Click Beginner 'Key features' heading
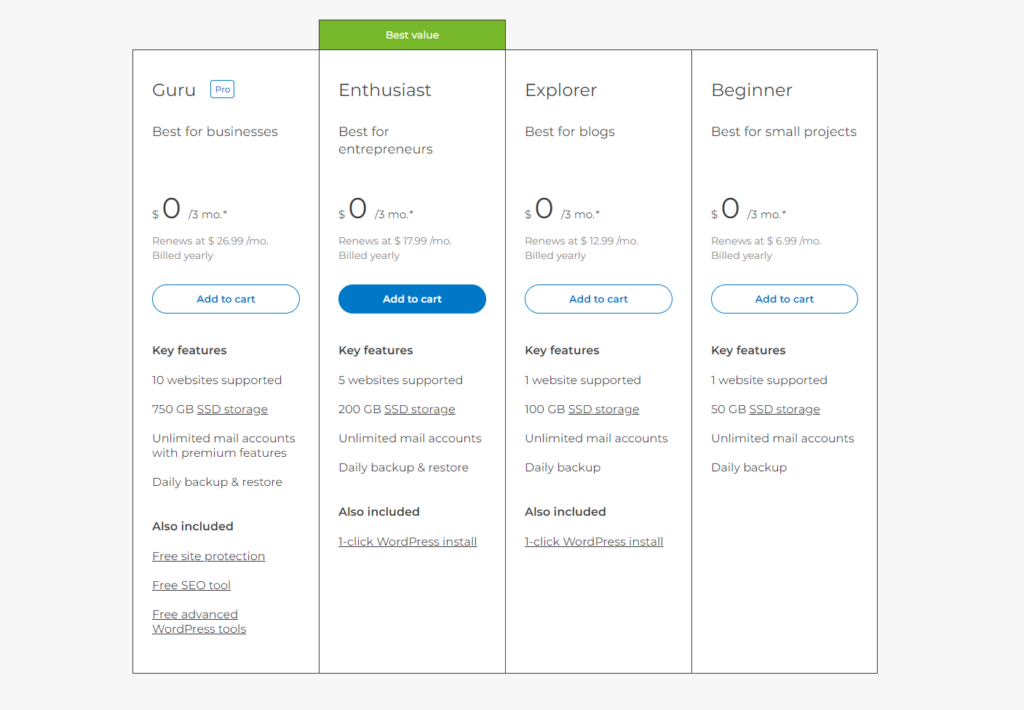1024x710 pixels. click(748, 350)
